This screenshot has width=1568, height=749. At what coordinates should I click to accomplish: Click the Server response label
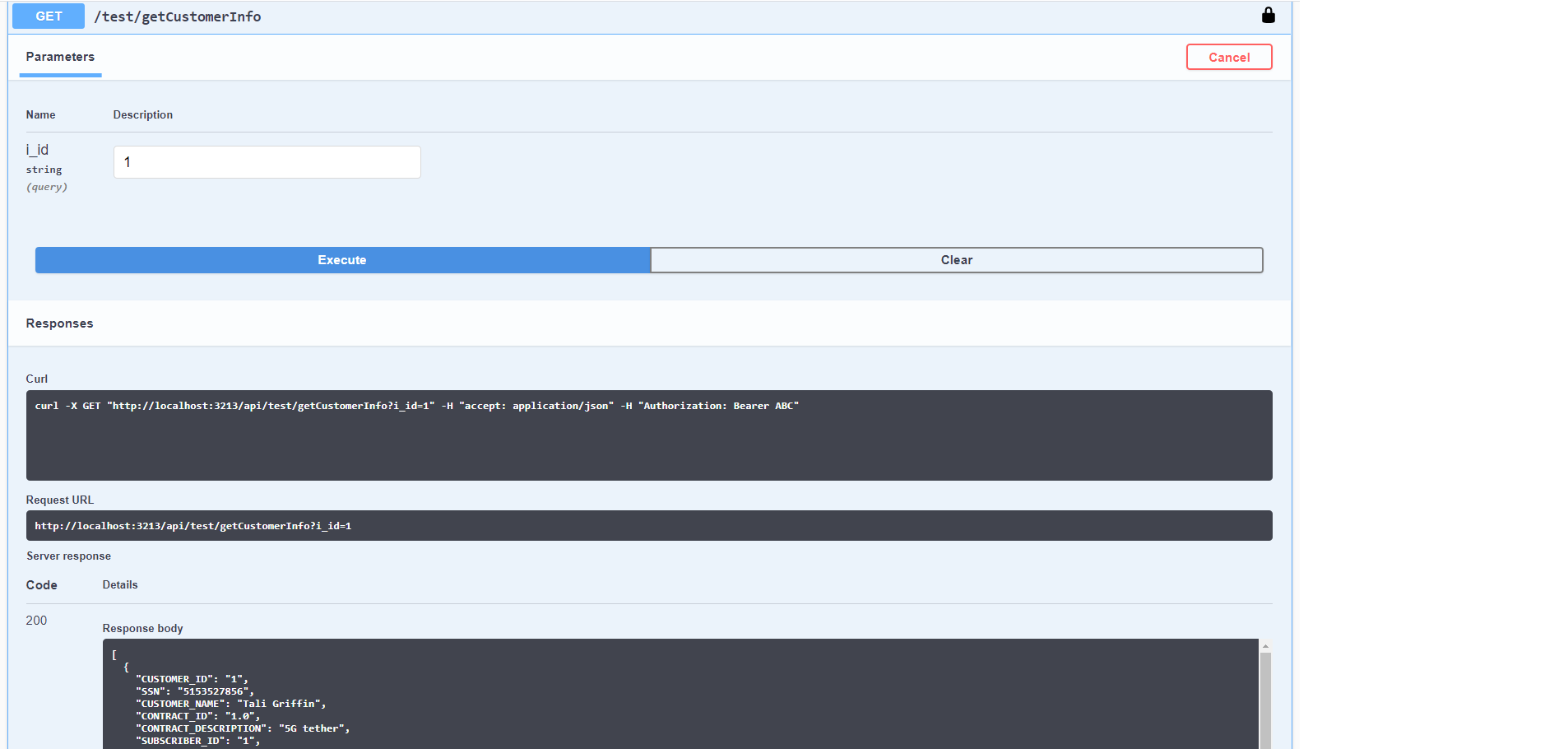[68, 556]
